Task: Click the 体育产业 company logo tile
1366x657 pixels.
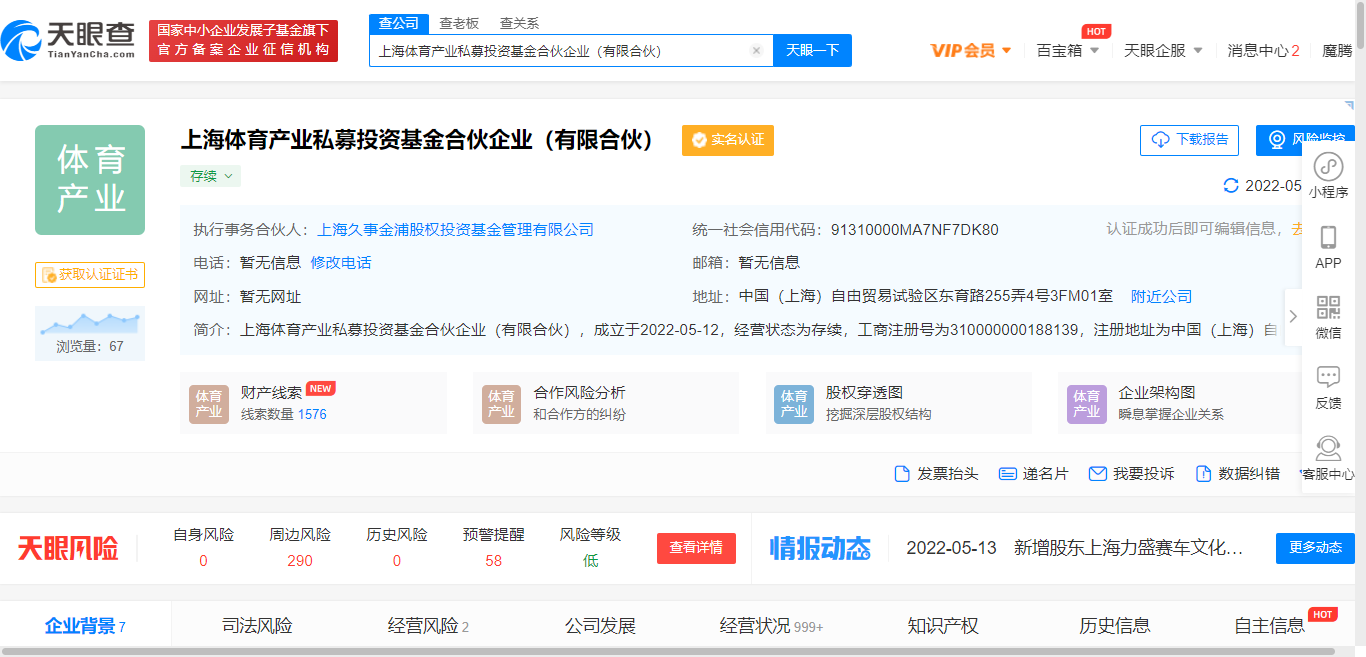Action: [x=90, y=180]
